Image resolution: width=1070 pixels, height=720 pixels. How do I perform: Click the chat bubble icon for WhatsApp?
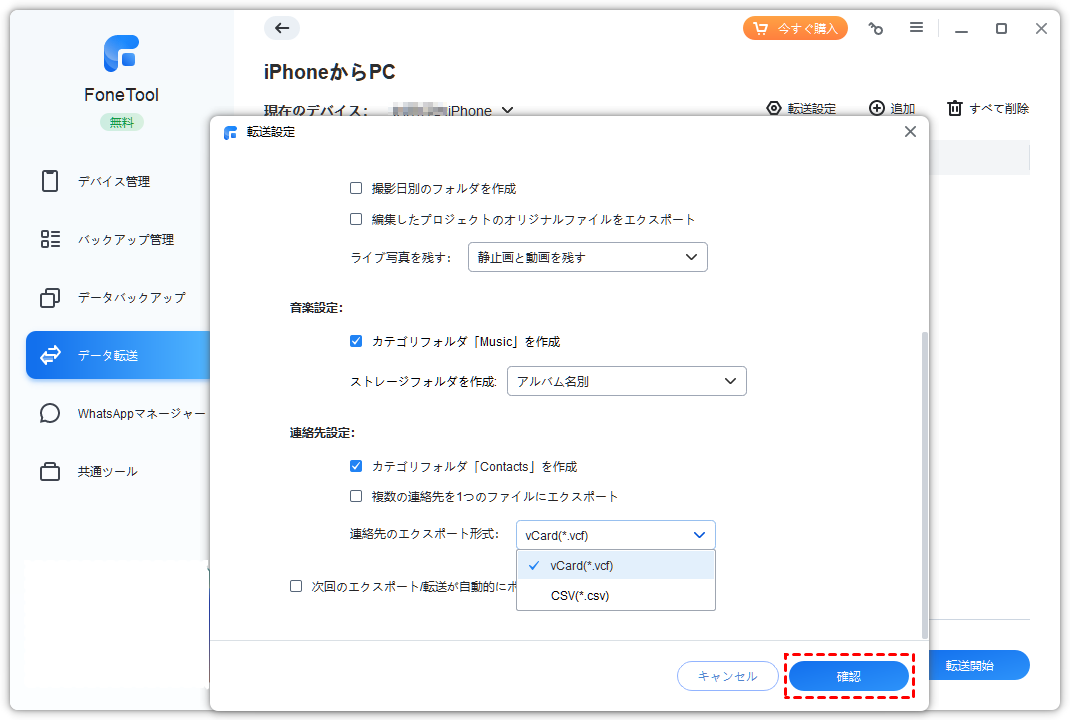click(x=50, y=414)
